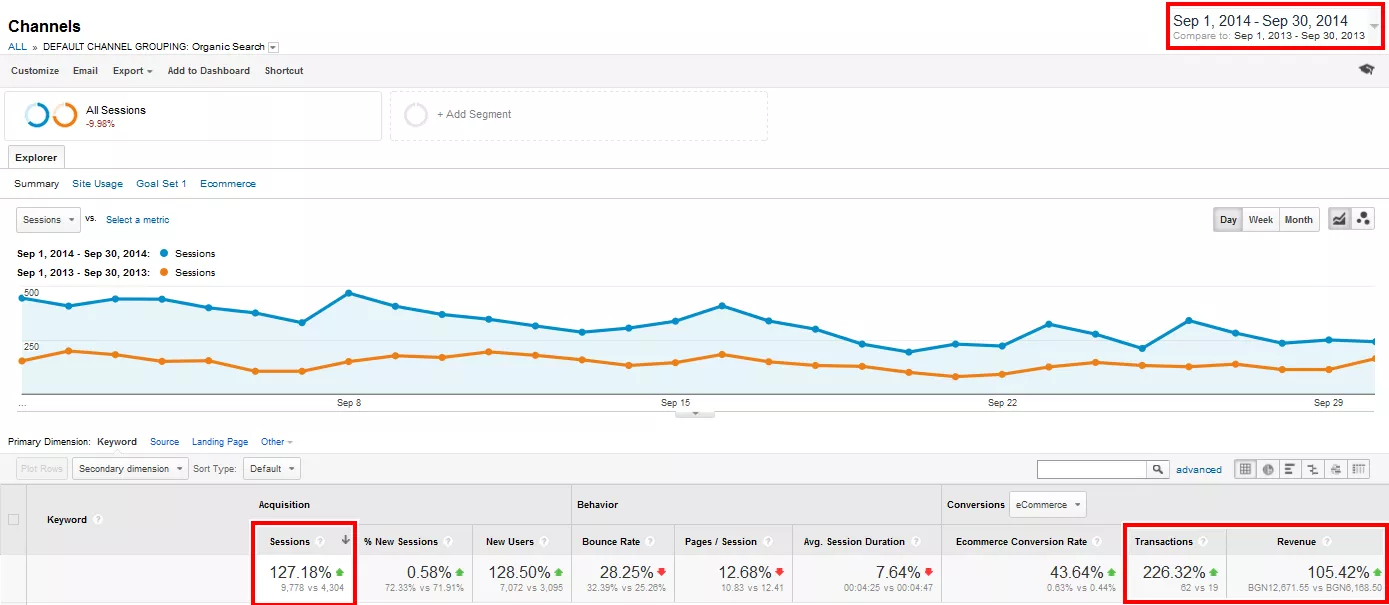Select the pivot table view icon
The height and width of the screenshot is (605, 1389).
point(1359,469)
